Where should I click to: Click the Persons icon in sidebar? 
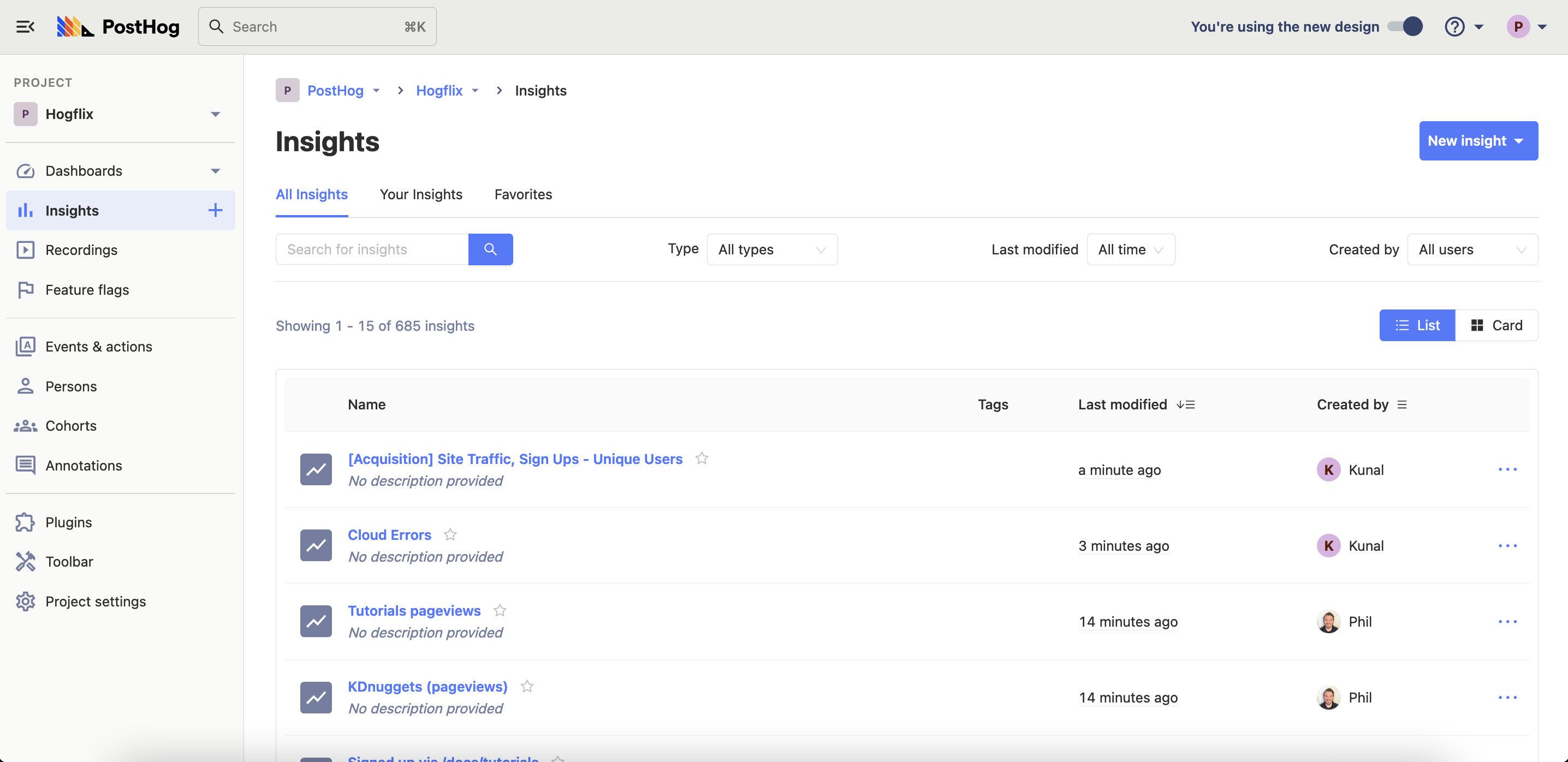pos(25,386)
